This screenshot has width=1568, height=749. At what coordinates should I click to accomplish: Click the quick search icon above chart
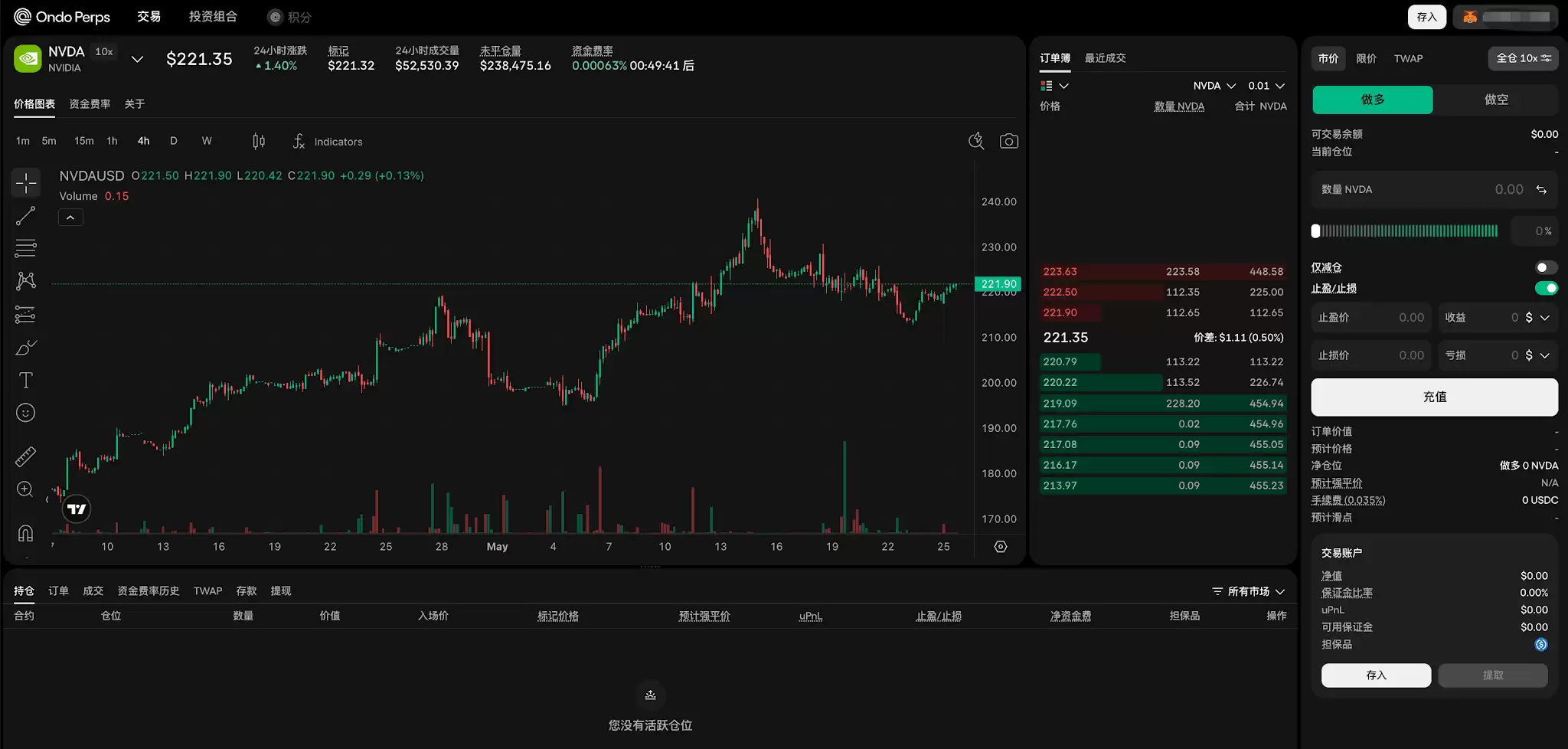[x=976, y=141]
